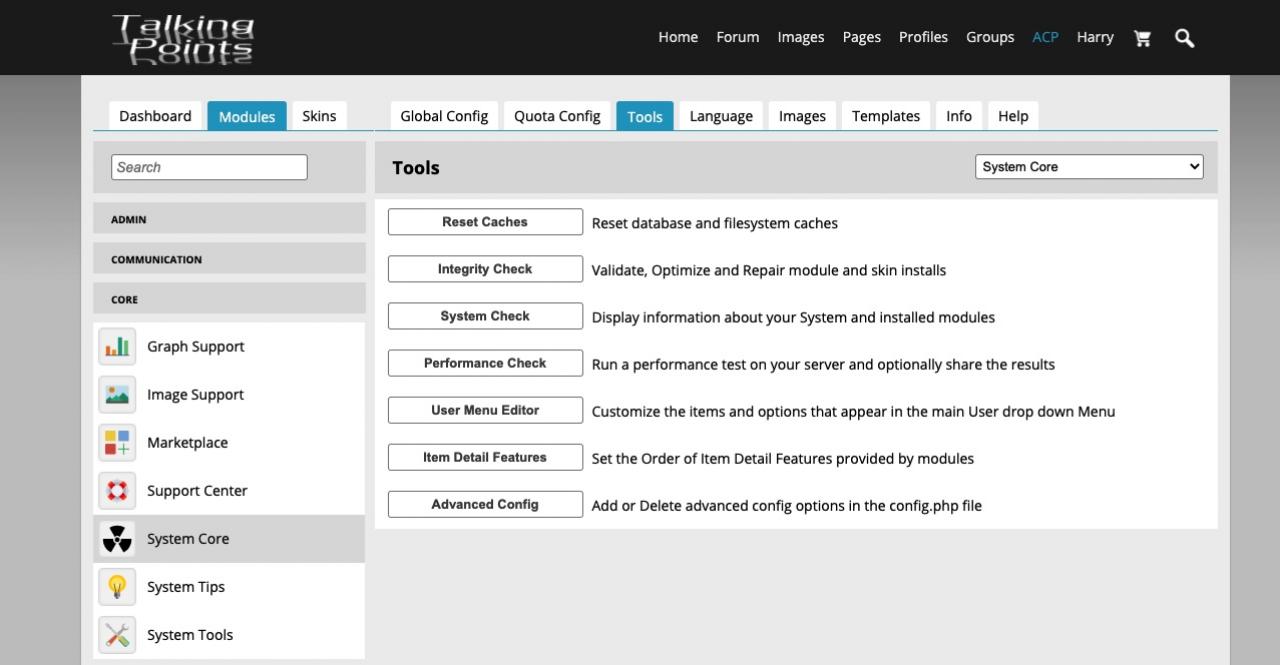Click 'Add or Delete advanced config' text

click(787, 505)
